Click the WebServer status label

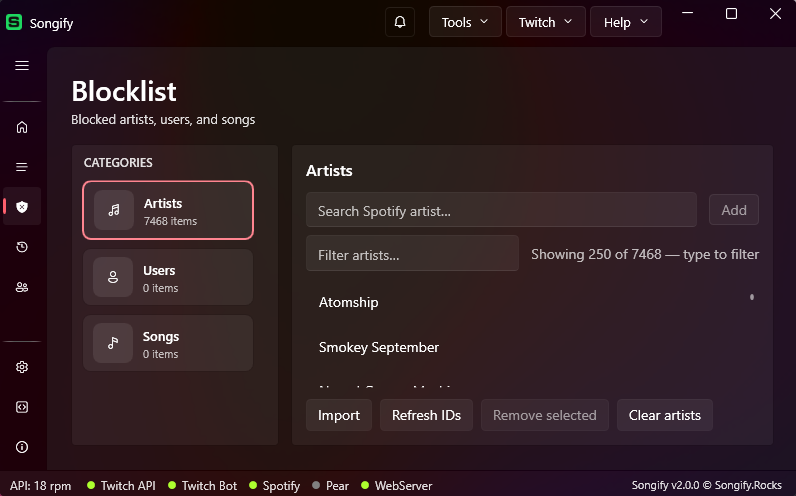[x=404, y=486]
